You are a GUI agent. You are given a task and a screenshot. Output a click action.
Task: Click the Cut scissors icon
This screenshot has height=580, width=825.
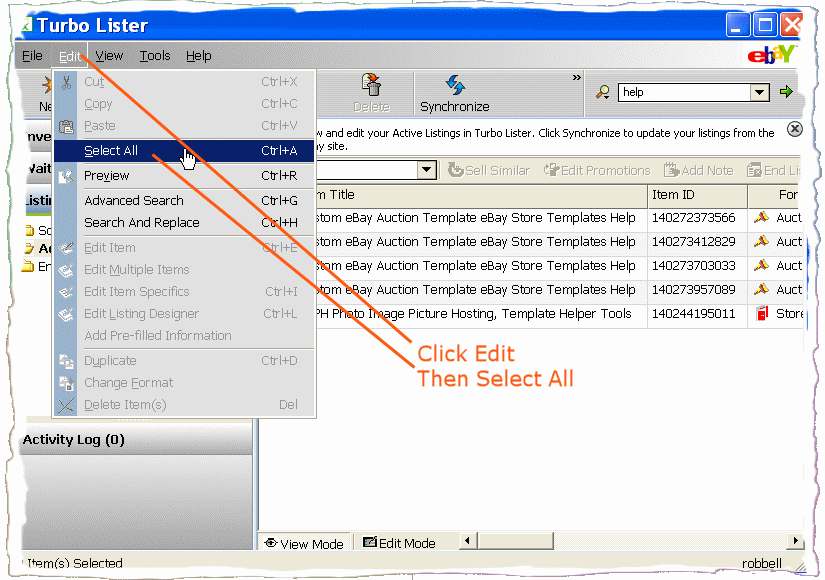(66, 82)
